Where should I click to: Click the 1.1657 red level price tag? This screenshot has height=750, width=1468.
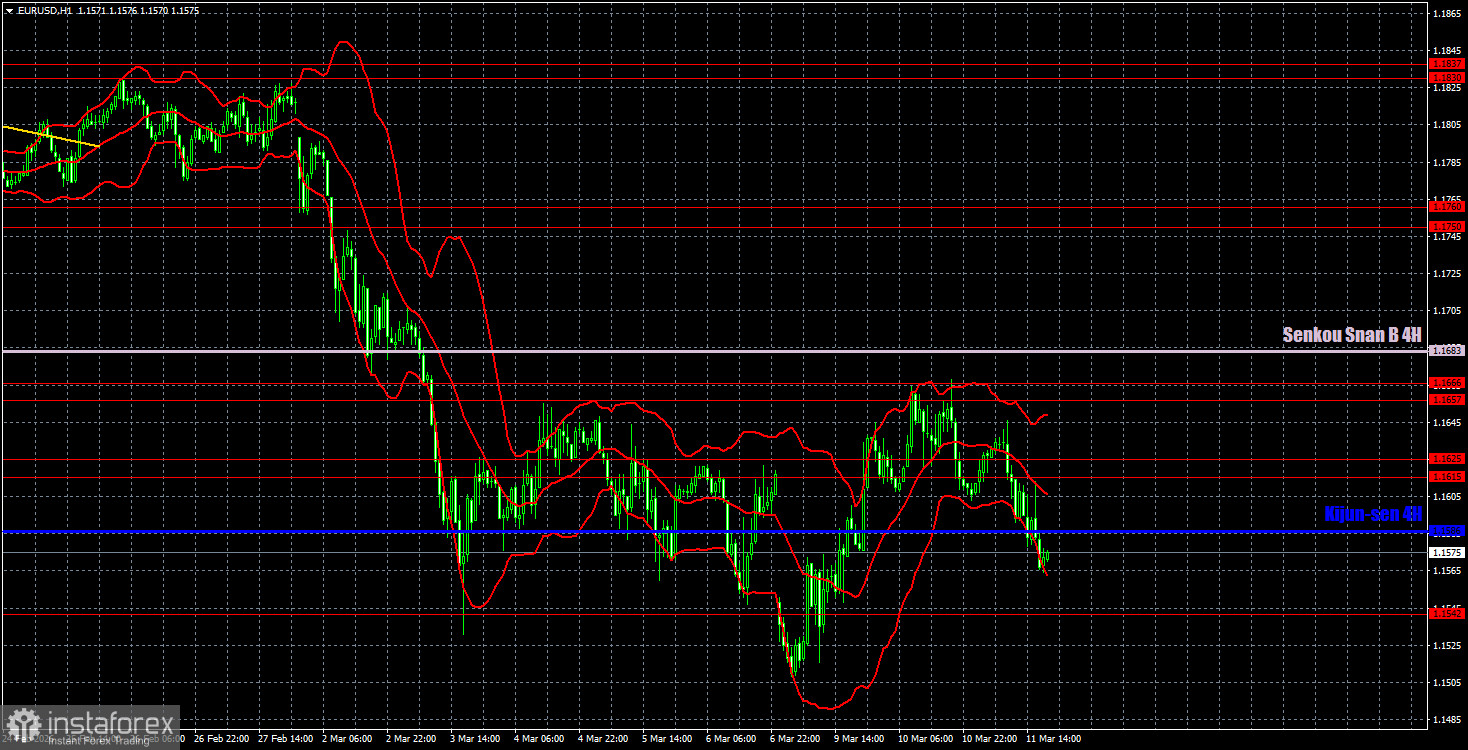click(x=1447, y=400)
